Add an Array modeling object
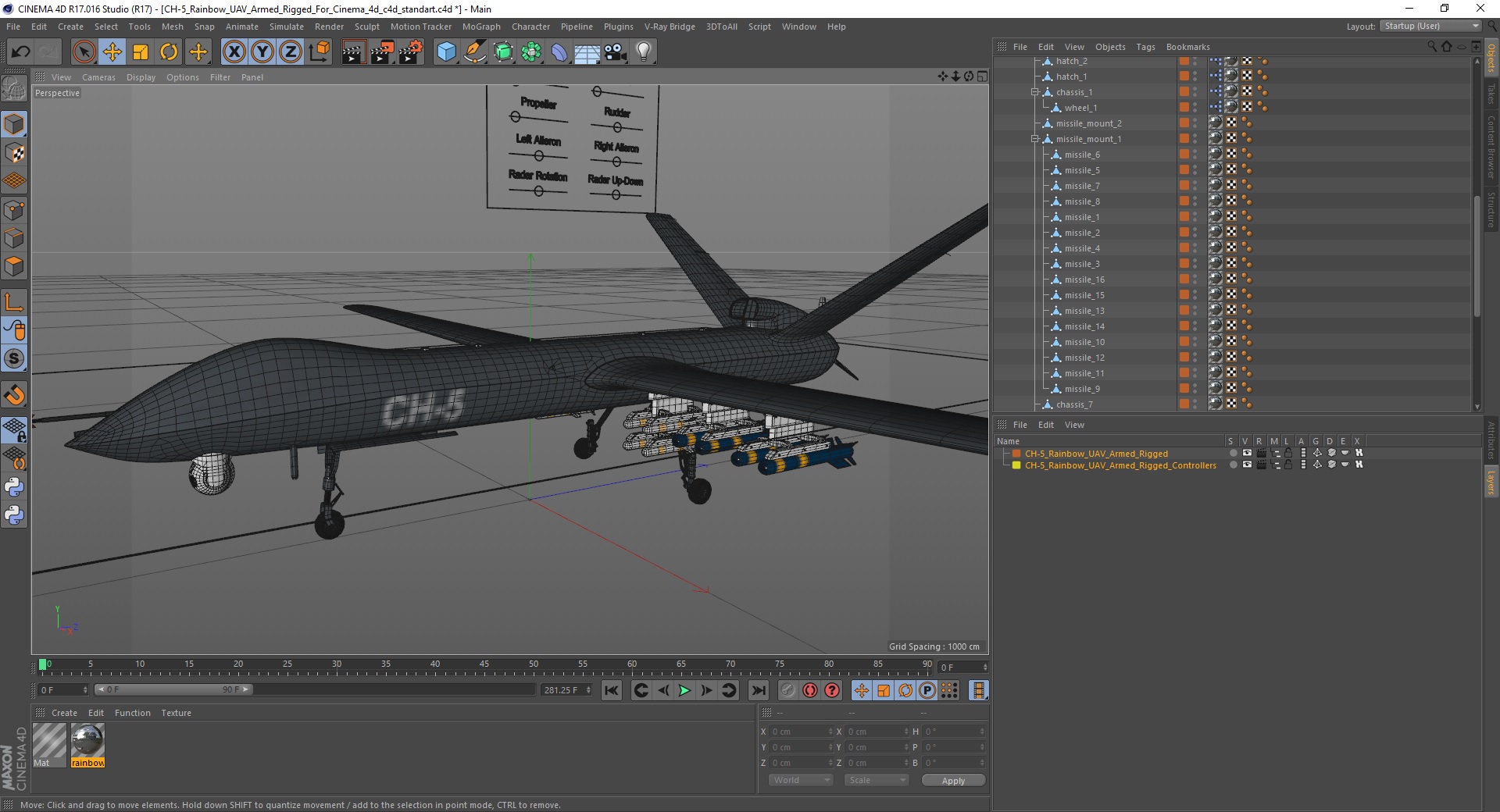 tap(531, 52)
